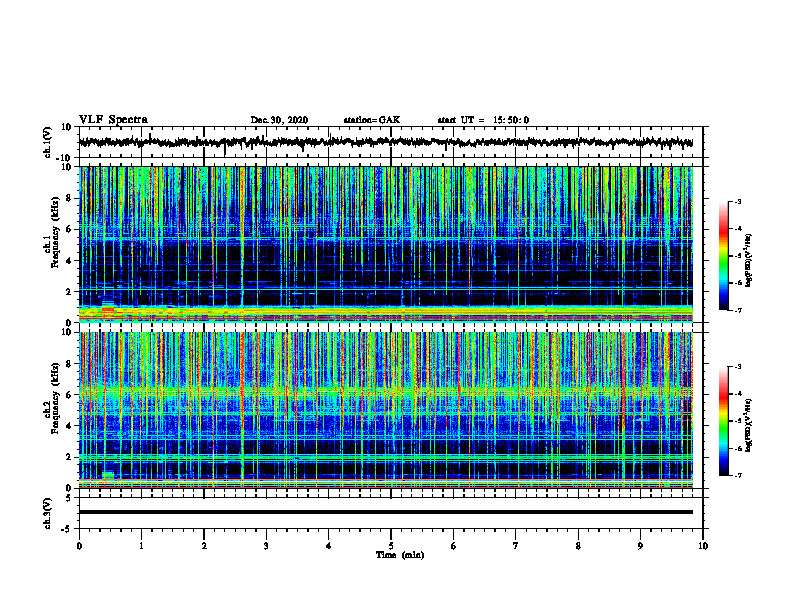
Task: Click the time axis tick label '0'
Action: pyautogui.click(x=79, y=546)
